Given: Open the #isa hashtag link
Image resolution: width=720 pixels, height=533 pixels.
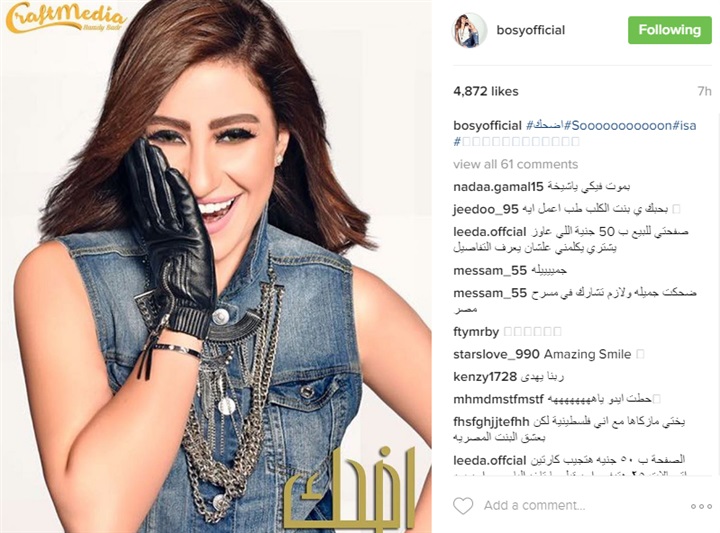Looking at the screenshot, I should [x=684, y=125].
